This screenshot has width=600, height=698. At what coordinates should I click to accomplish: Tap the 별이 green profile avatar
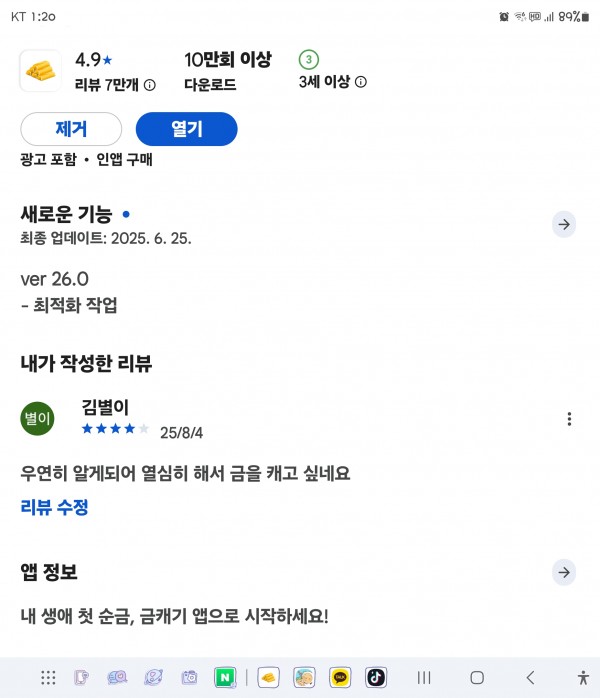tap(37, 418)
